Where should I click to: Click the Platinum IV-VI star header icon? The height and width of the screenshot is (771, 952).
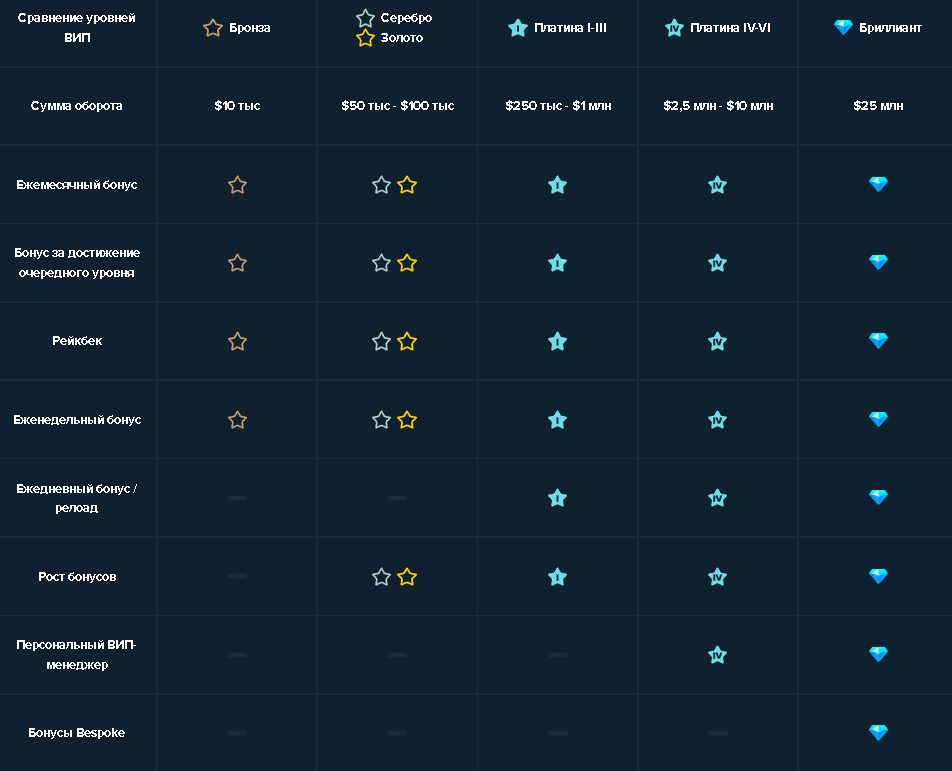tap(674, 28)
